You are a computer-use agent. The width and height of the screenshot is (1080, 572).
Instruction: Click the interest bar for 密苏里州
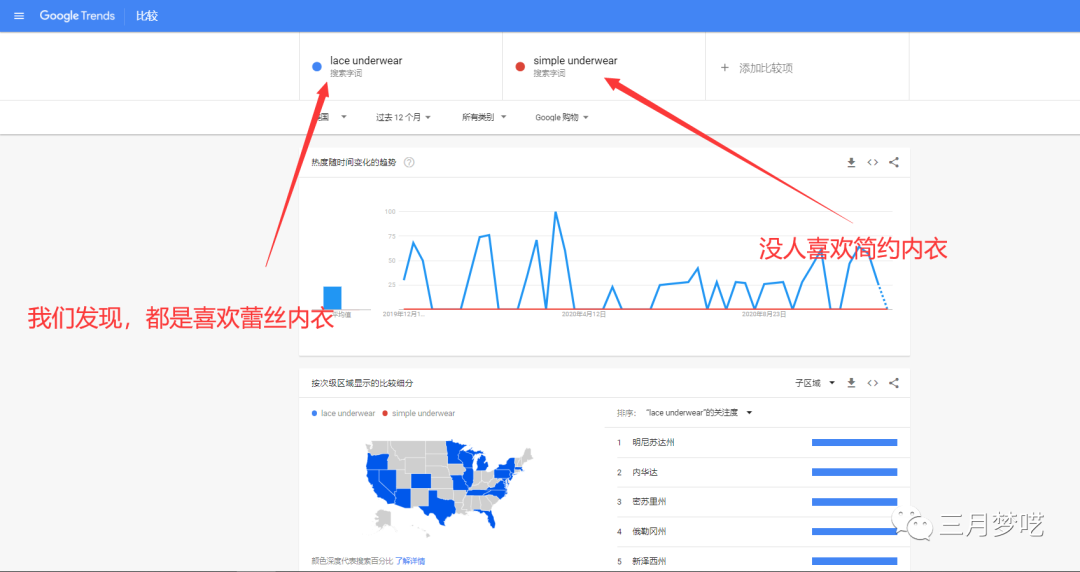coord(854,502)
